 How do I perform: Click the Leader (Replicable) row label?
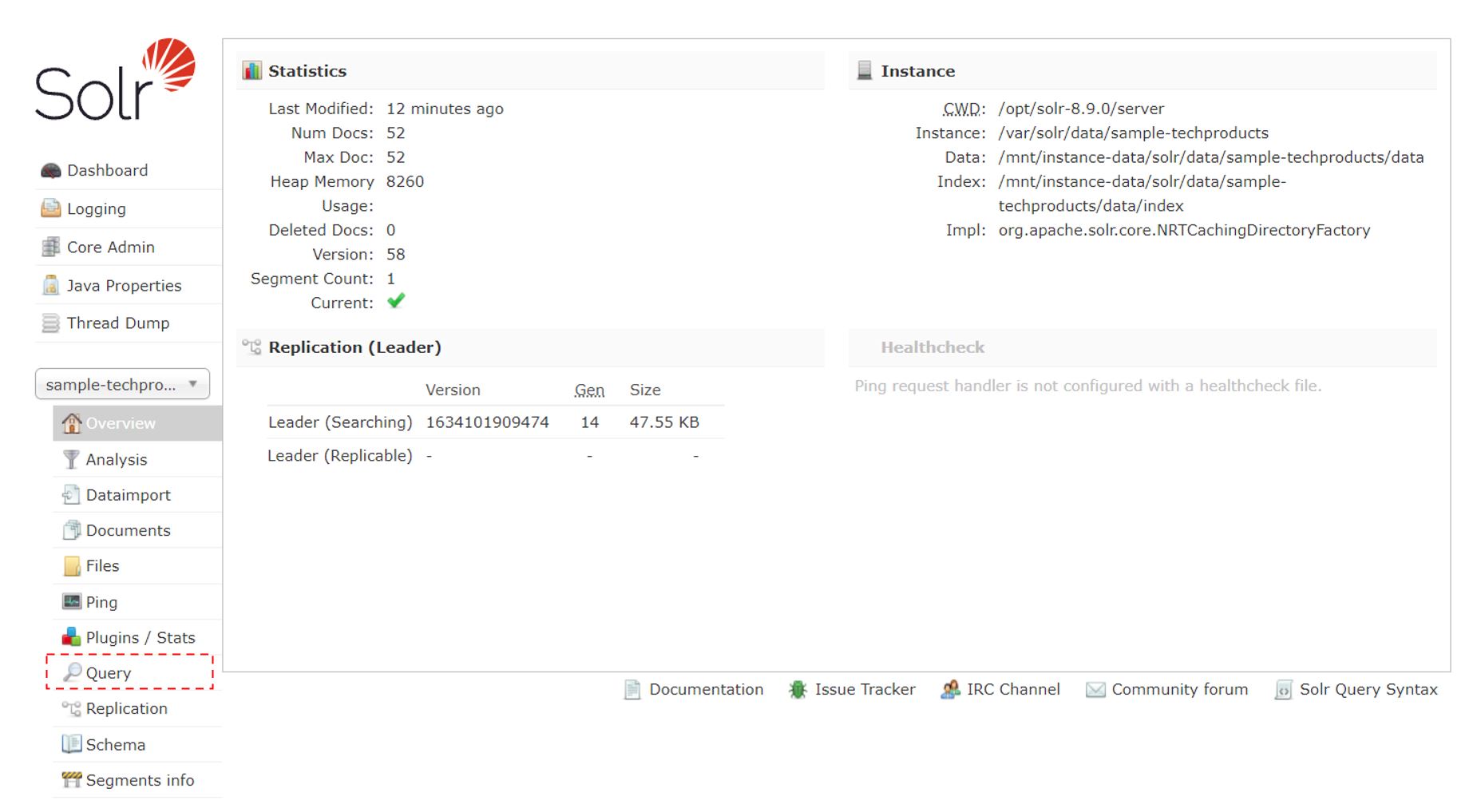340,456
